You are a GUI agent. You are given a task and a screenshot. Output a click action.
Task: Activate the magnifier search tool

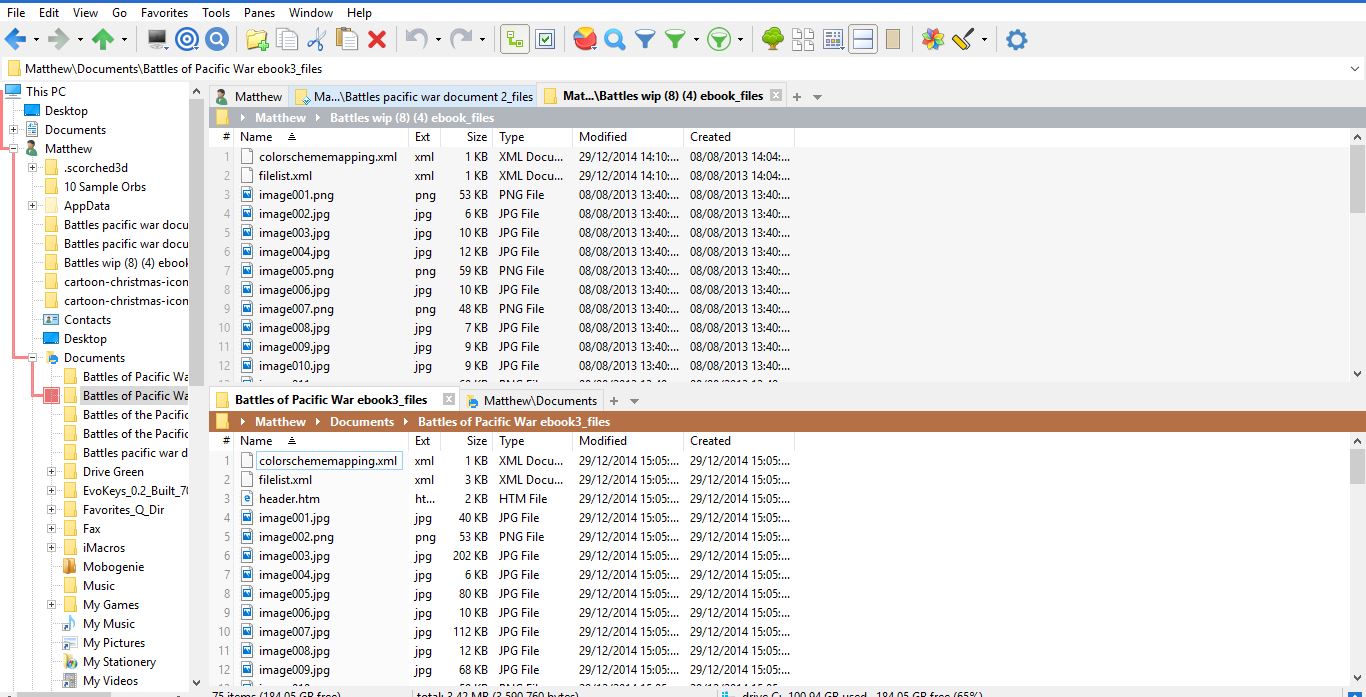(614, 39)
